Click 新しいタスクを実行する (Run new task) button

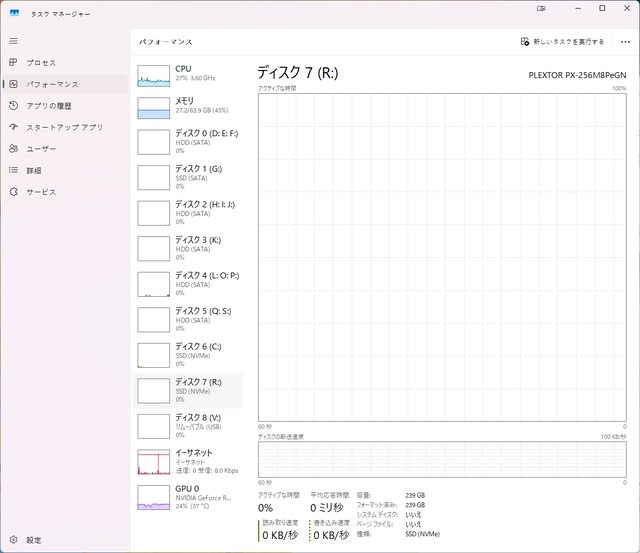pos(562,42)
